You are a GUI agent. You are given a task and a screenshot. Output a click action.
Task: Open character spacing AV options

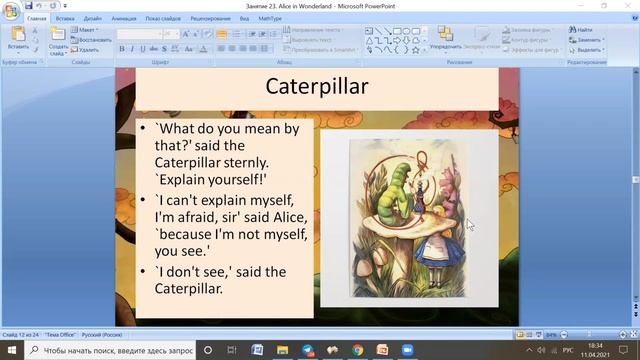[x=175, y=49]
